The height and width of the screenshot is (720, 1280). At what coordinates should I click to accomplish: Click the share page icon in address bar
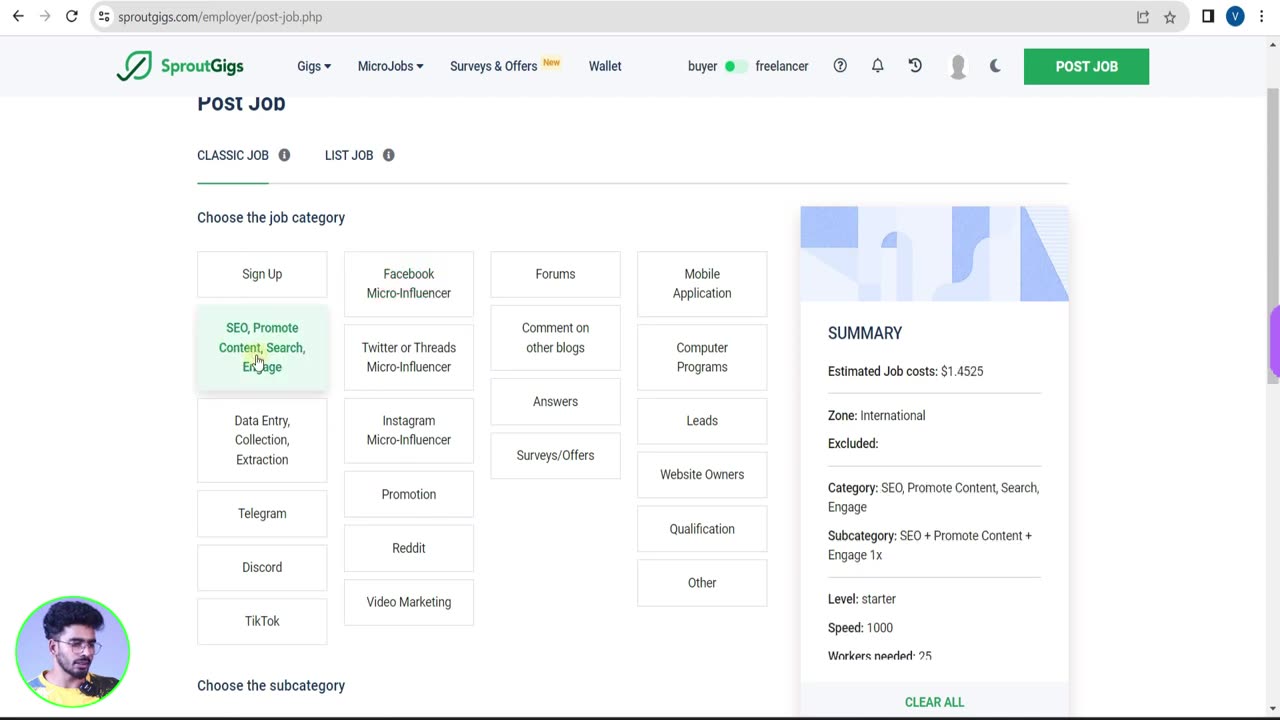coord(1143,17)
